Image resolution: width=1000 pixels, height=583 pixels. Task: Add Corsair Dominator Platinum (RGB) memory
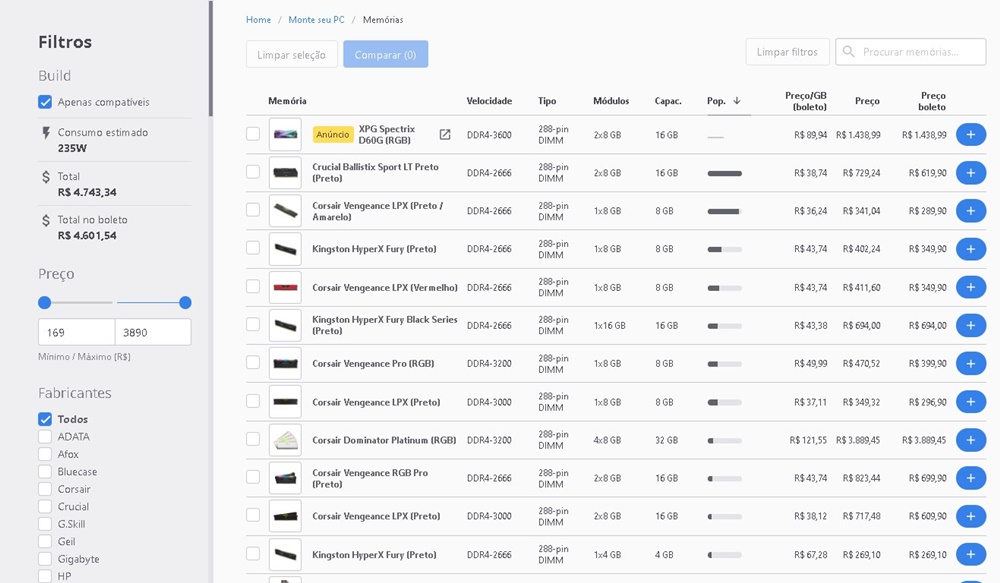tap(971, 440)
